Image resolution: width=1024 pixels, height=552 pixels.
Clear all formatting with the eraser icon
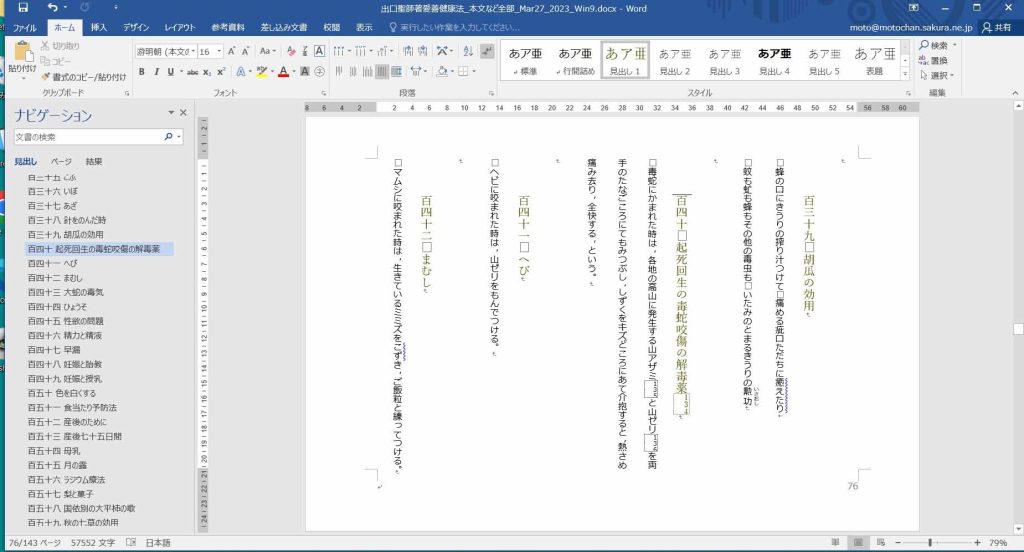click(291, 51)
